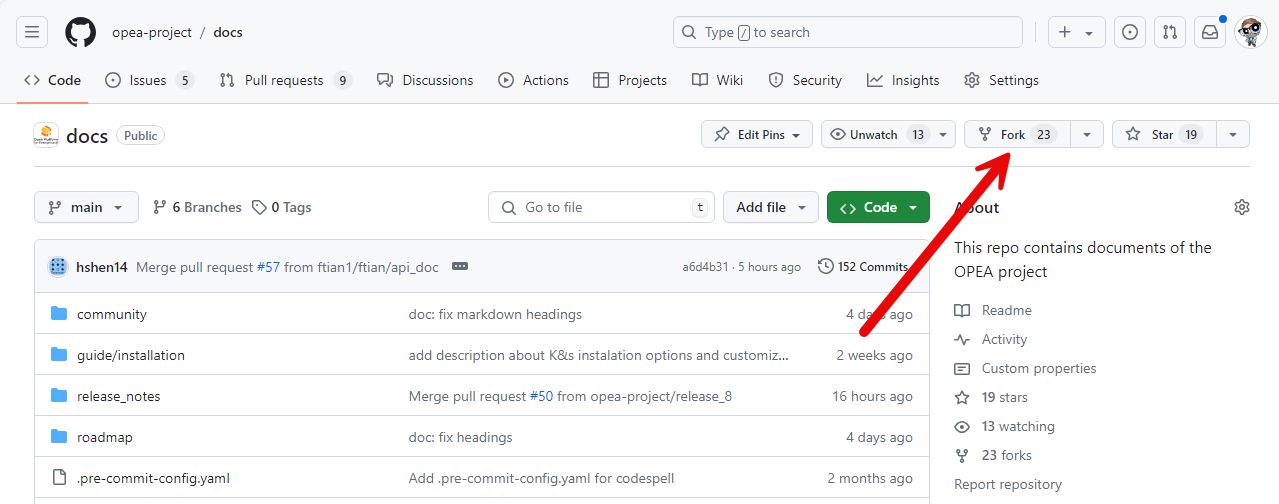The image size is (1279, 504).
Task: Open the green Code dropdown
Action: tap(878, 207)
